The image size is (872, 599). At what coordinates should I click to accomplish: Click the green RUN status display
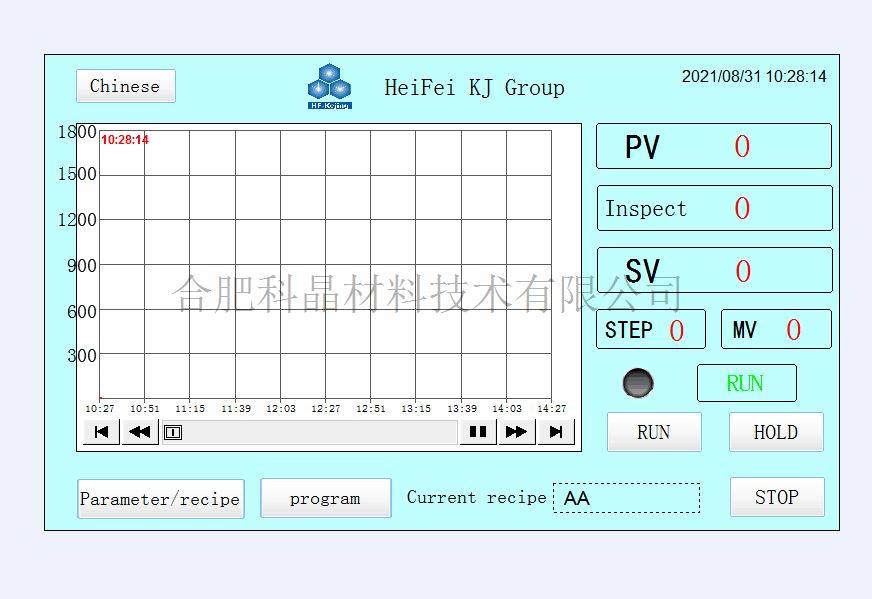(746, 383)
